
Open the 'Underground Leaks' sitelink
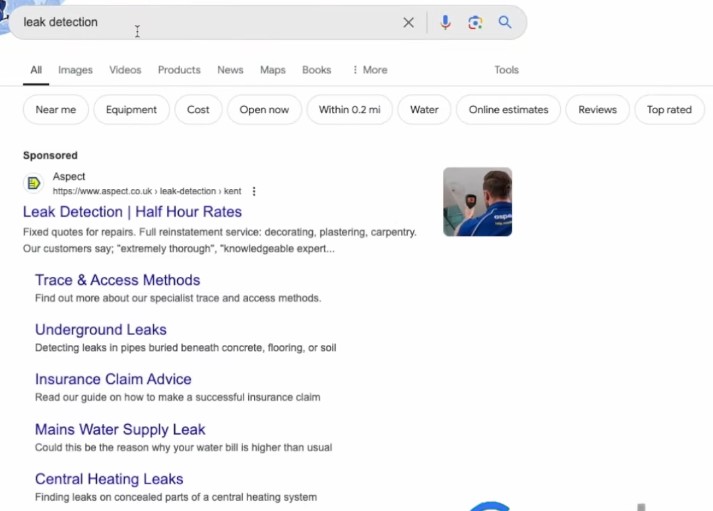(100, 330)
